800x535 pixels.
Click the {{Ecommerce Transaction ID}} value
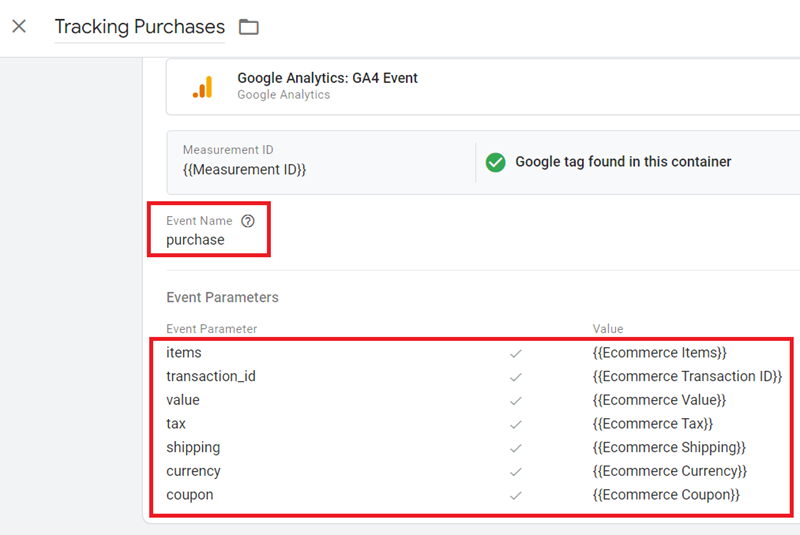tap(687, 376)
